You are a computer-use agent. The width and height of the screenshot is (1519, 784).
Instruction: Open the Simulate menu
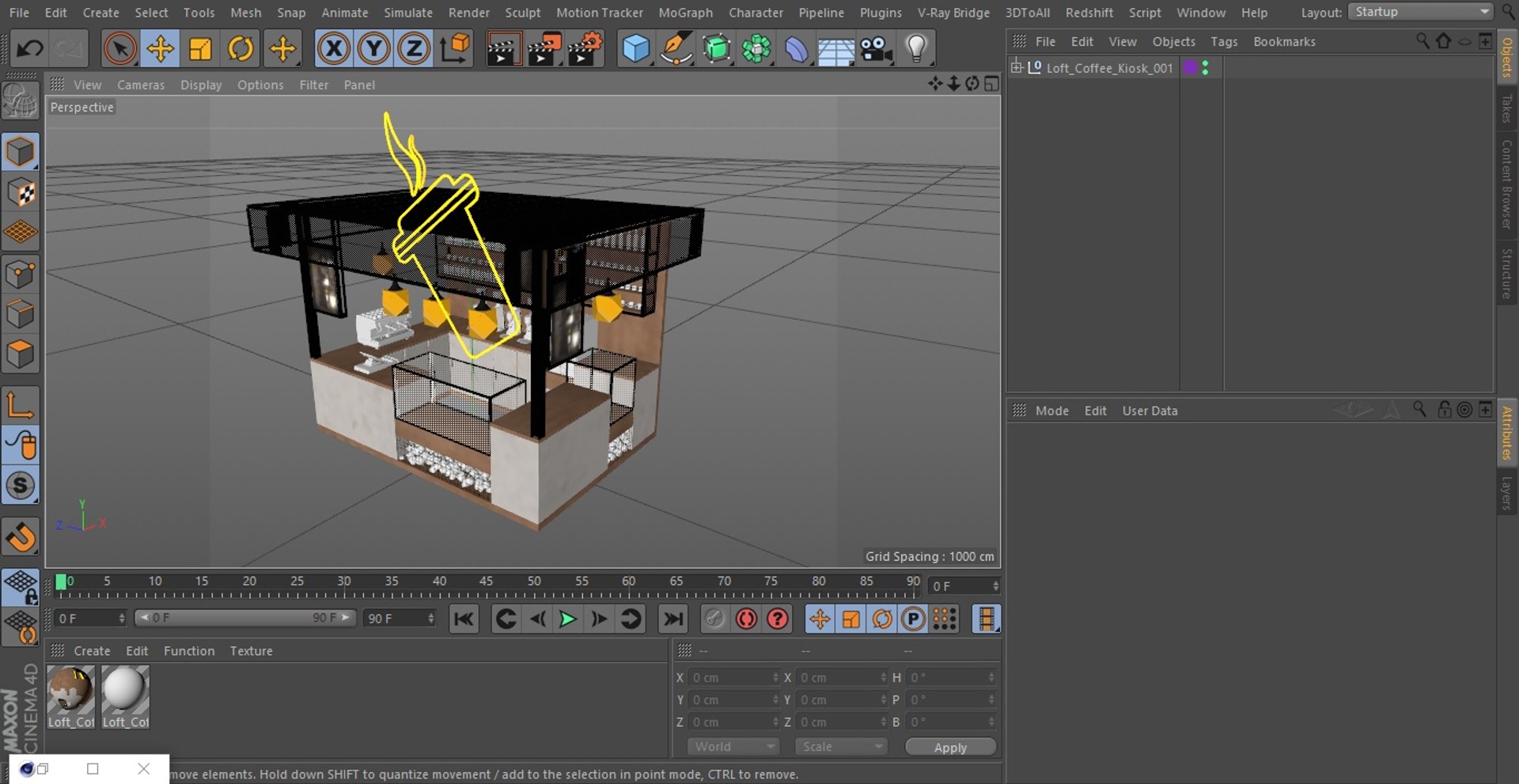click(x=408, y=13)
